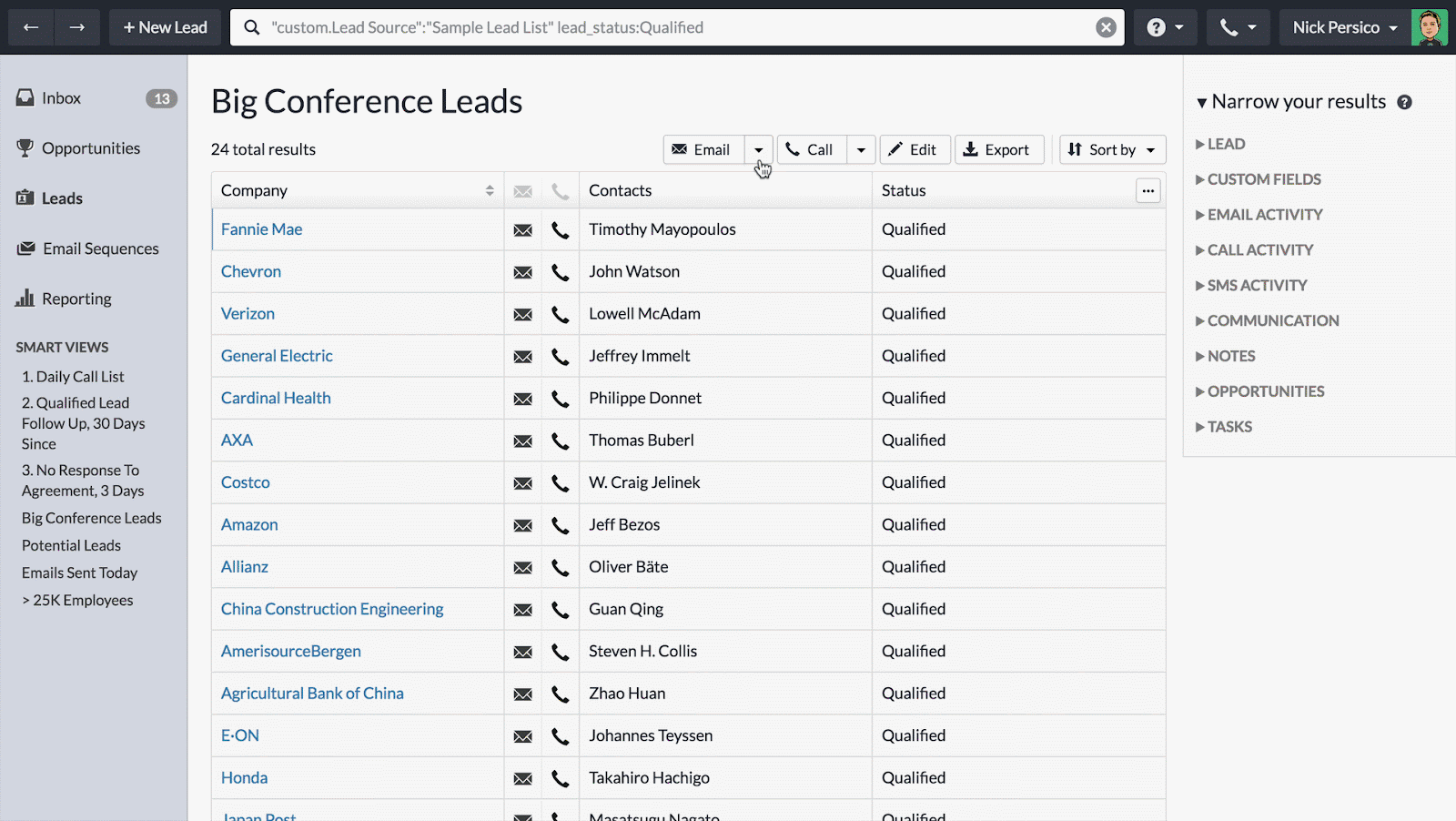Click the email icon beside Fannie Mae
Image resolution: width=1456 pixels, height=821 pixels.
click(x=522, y=229)
